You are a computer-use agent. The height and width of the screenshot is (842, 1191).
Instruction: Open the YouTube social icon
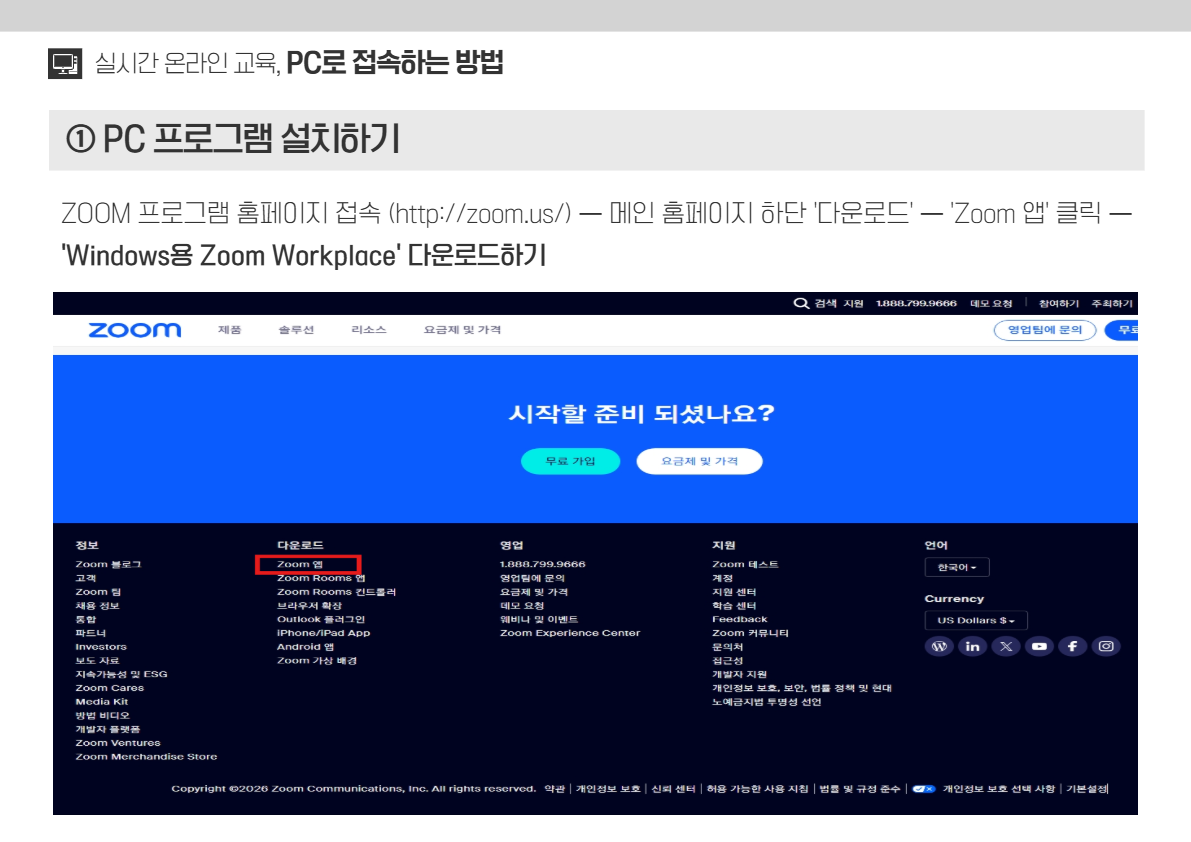point(1039,646)
